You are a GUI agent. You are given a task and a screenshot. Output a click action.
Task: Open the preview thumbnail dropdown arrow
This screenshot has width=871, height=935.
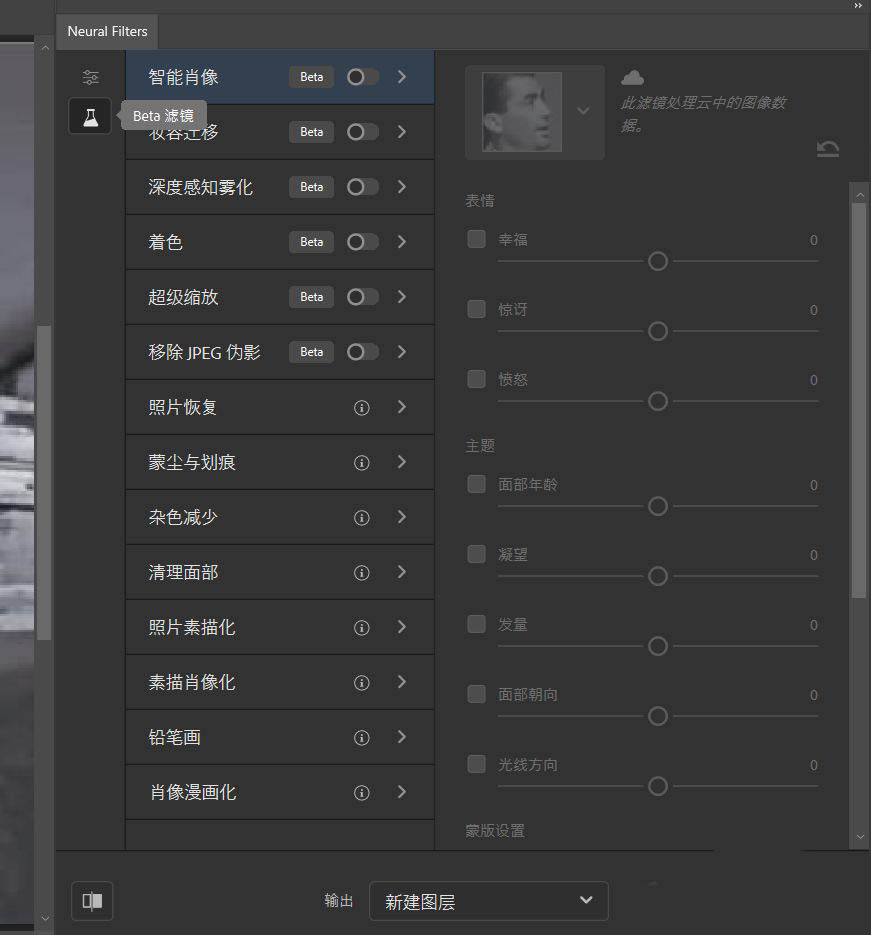583,112
